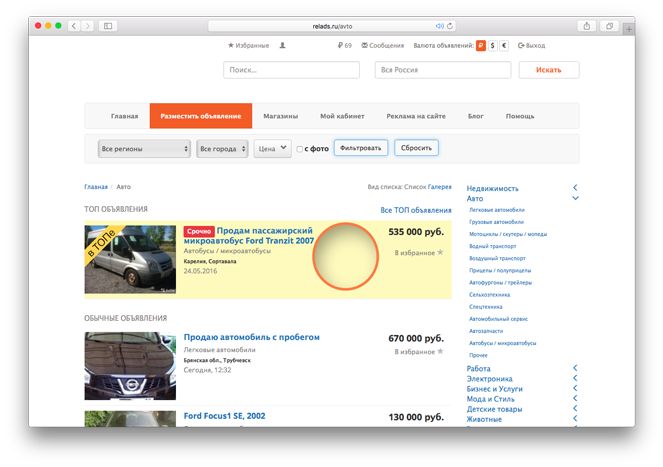Open the Главная navigation tab
The height and width of the screenshot is (467, 663).
click(124, 116)
